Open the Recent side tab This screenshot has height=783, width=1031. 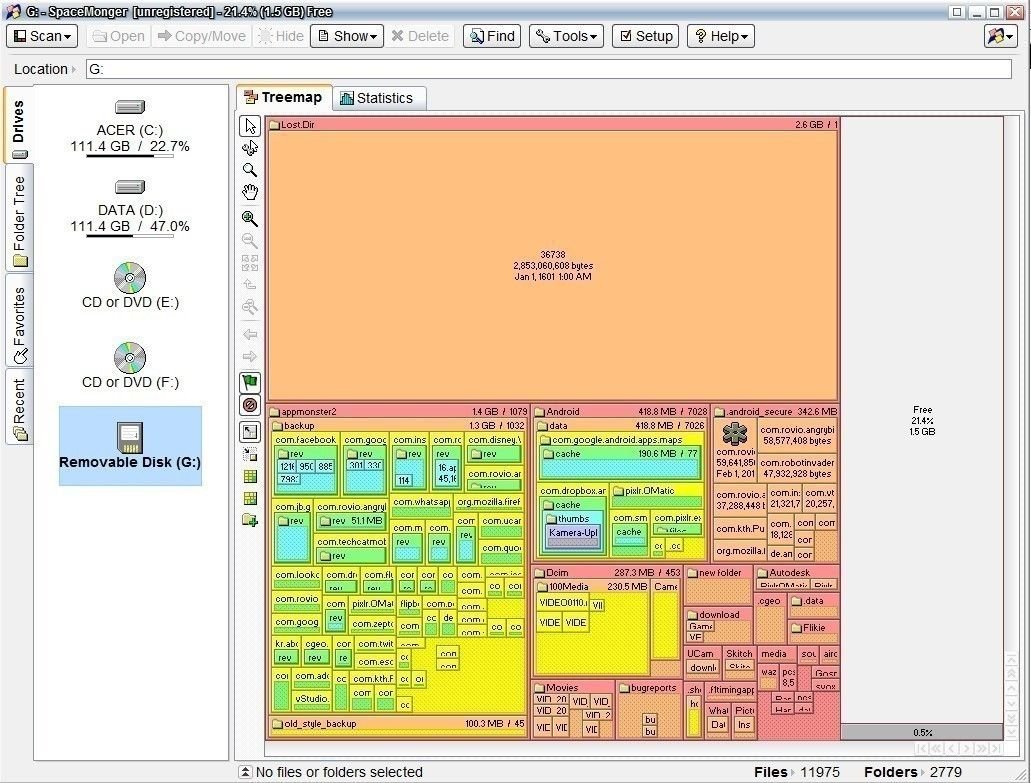[19, 408]
